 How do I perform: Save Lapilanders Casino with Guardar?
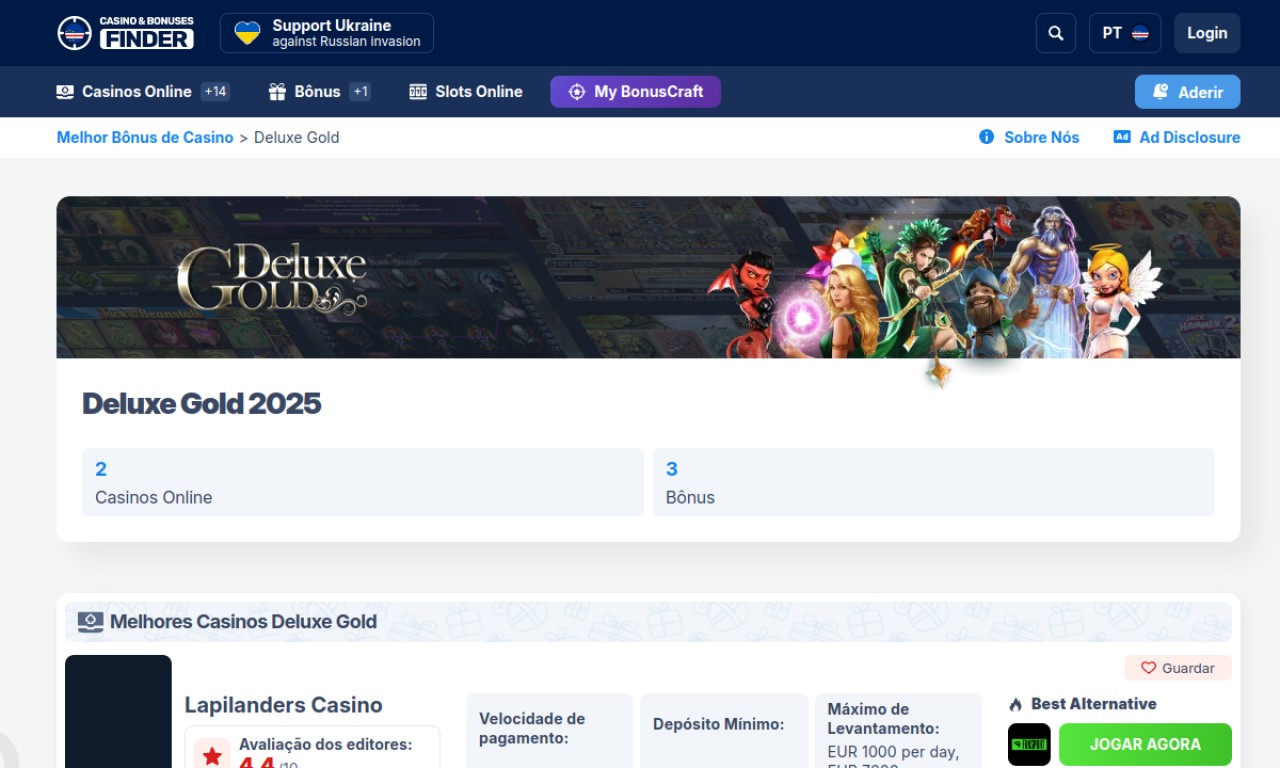tap(1178, 668)
